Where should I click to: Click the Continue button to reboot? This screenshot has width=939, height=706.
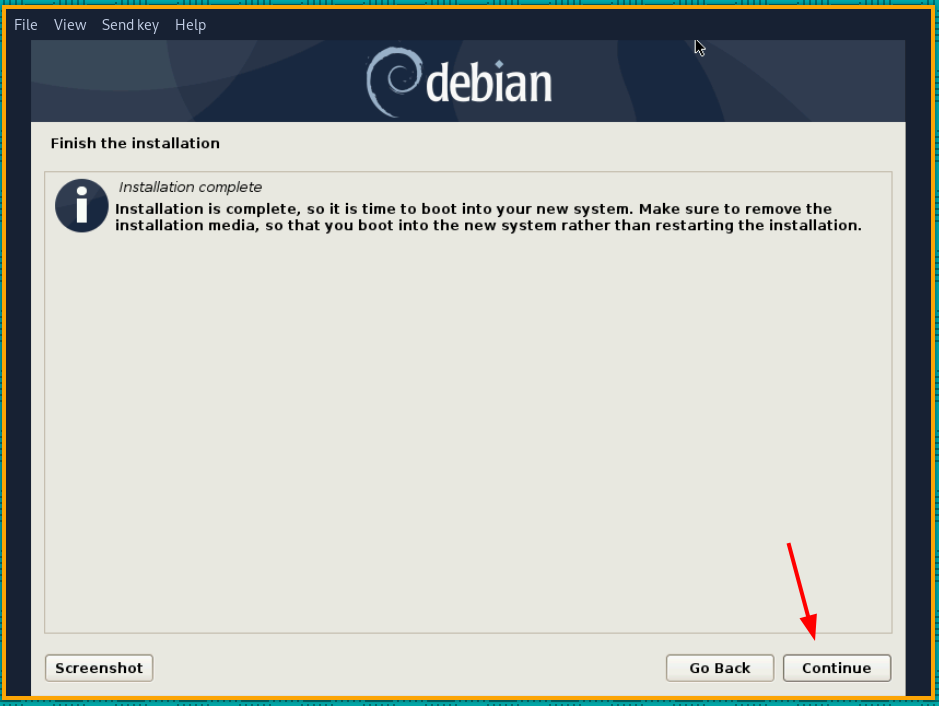coord(837,668)
